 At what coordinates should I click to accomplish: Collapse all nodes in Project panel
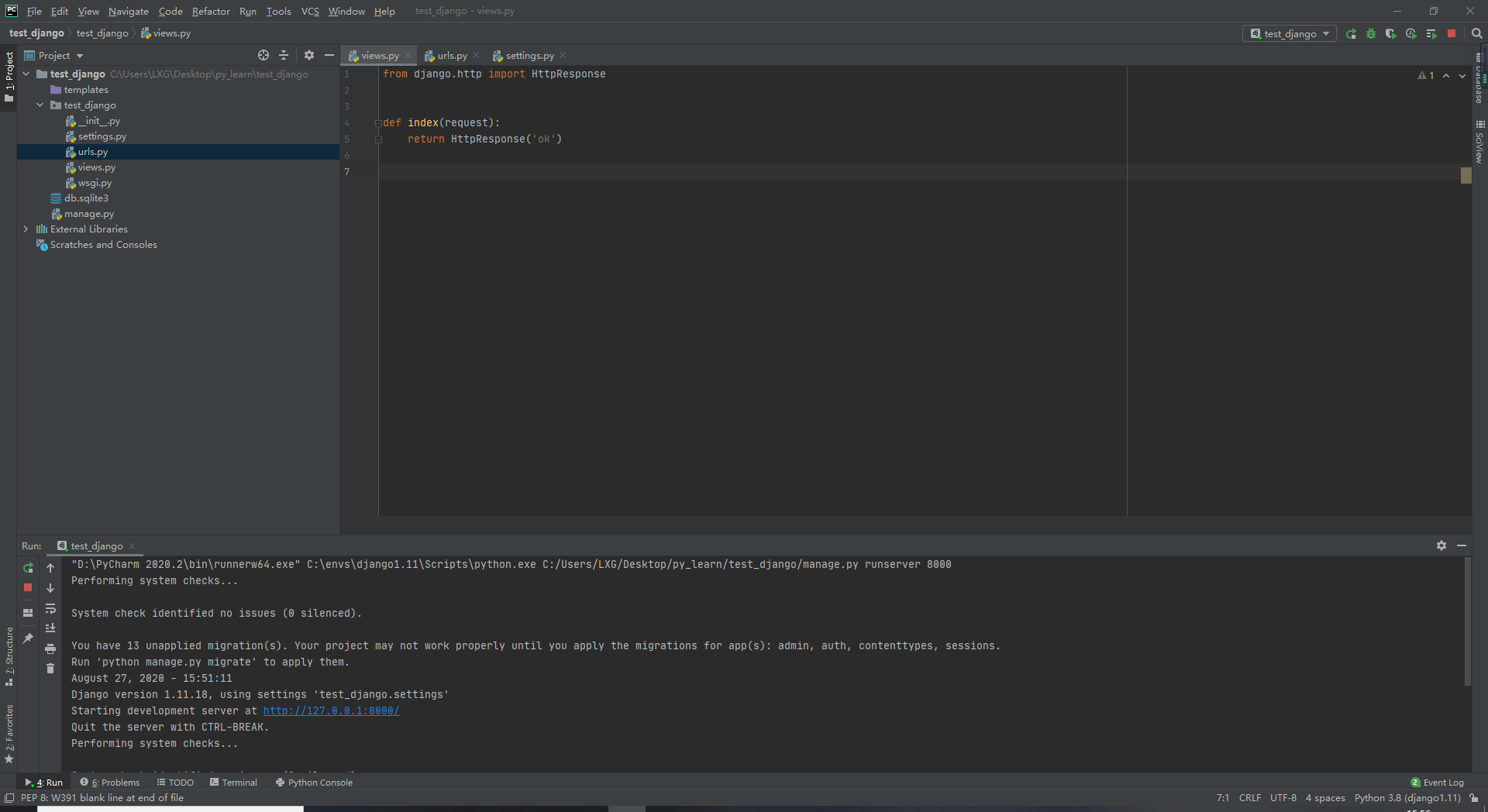(284, 55)
